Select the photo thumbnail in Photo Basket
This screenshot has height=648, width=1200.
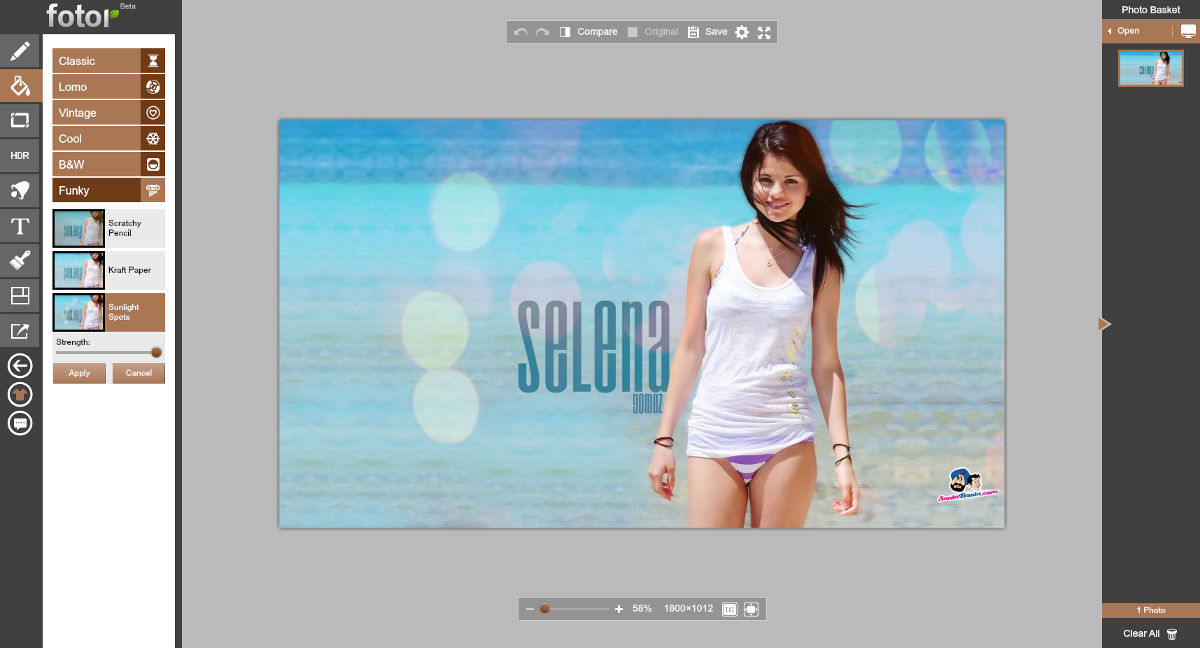1151,68
